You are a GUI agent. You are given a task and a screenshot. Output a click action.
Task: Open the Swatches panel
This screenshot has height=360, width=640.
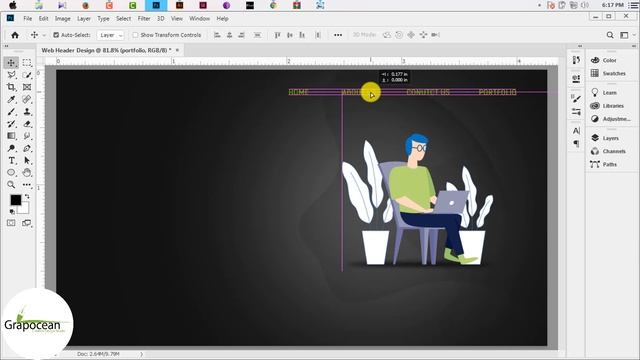(x=608, y=73)
